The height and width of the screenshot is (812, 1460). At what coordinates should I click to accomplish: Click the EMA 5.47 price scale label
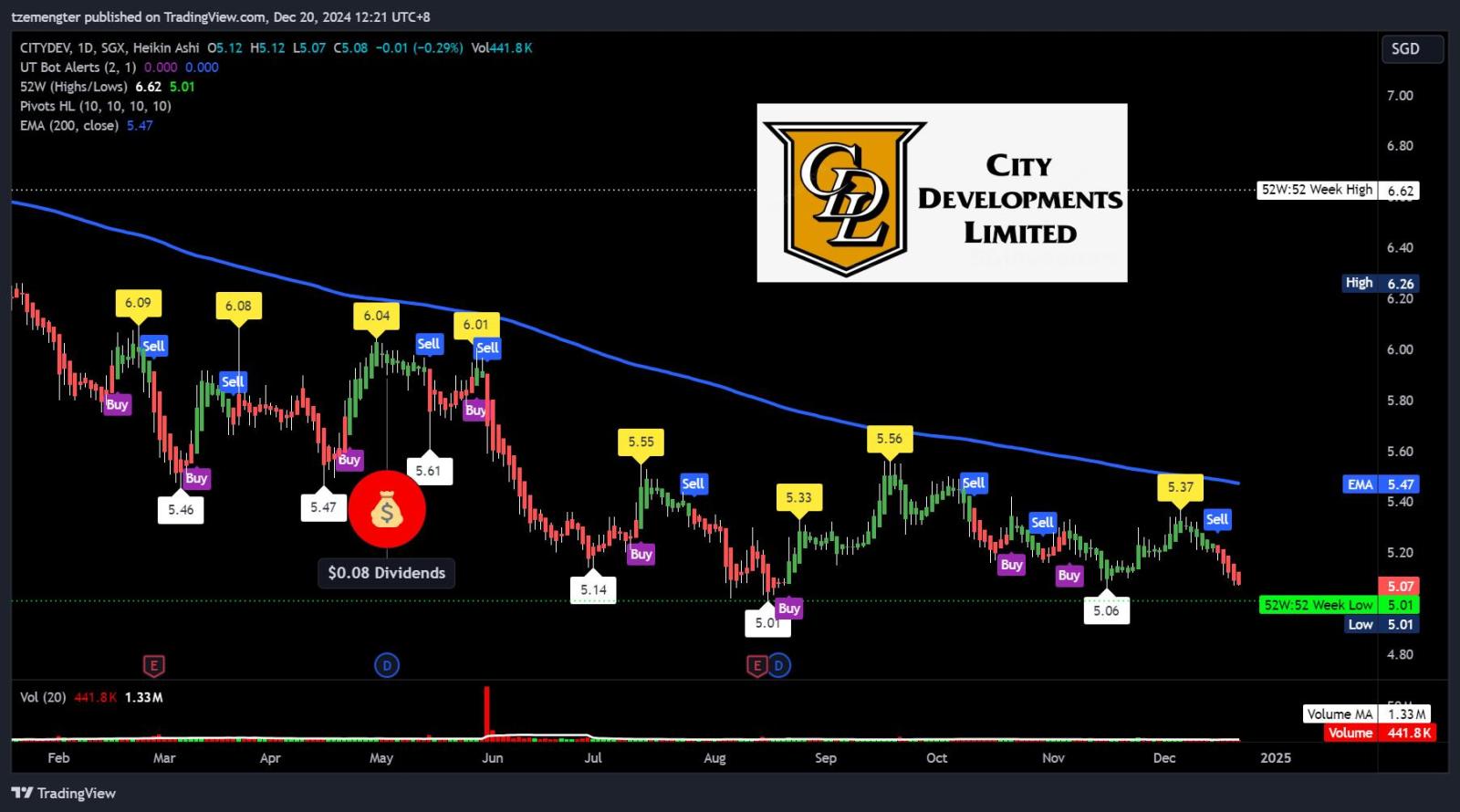click(x=1382, y=484)
